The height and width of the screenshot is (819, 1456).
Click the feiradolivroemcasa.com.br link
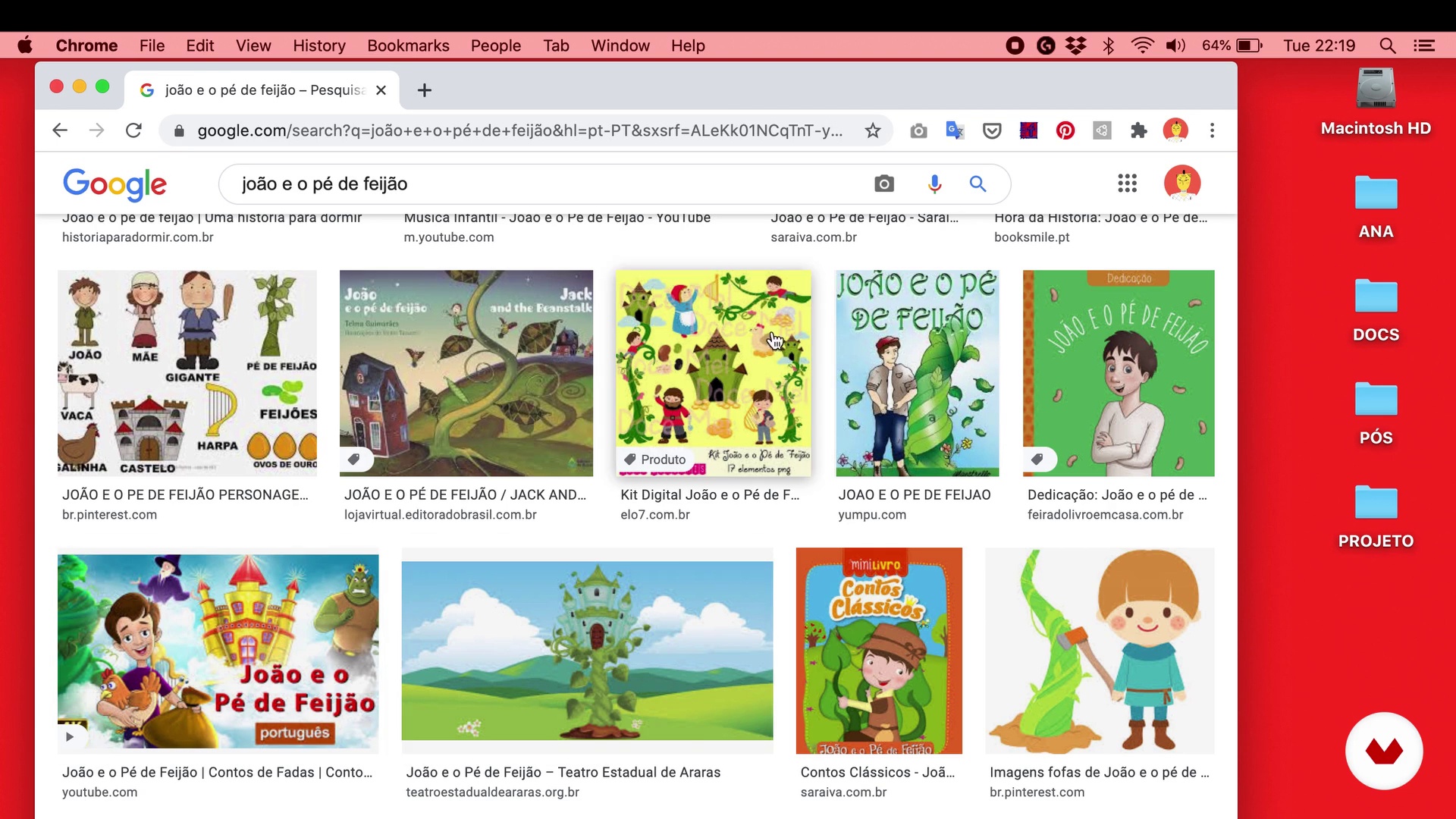pos(1105,515)
